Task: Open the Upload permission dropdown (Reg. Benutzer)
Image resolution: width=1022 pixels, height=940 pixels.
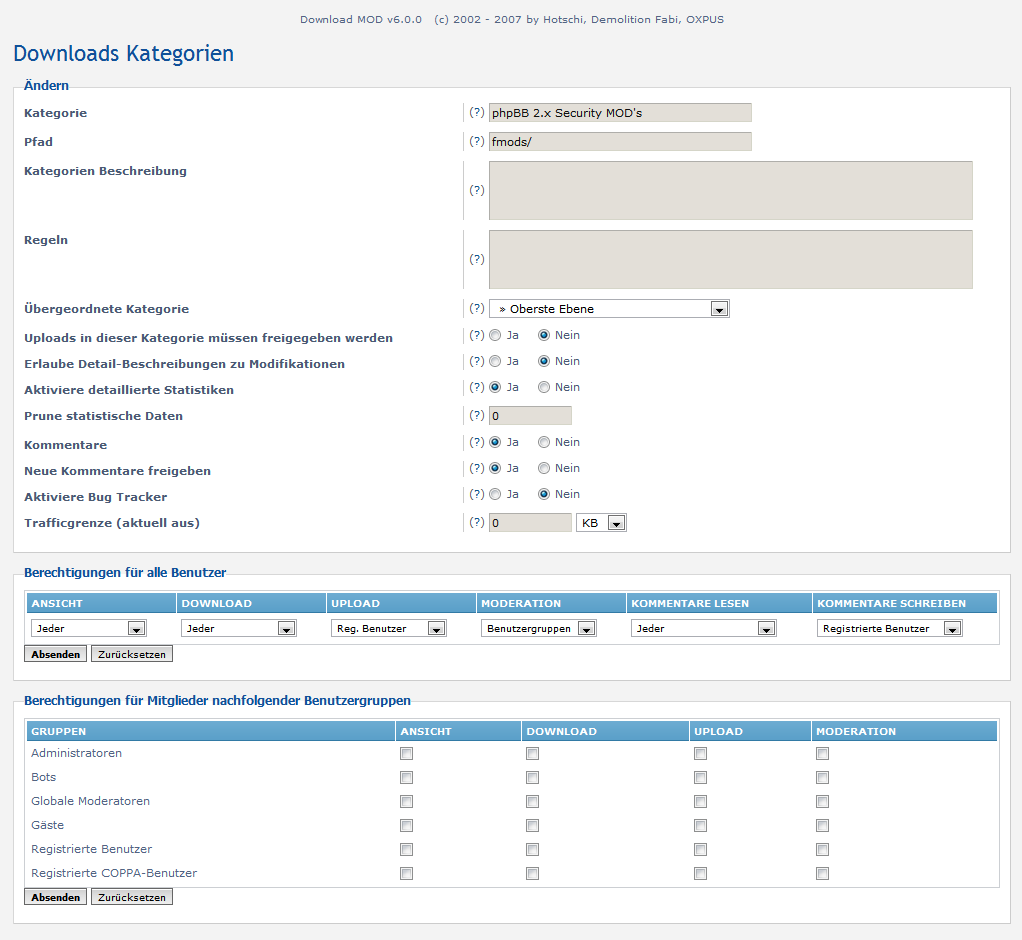Action: pyautogui.click(x=389, y=629)
